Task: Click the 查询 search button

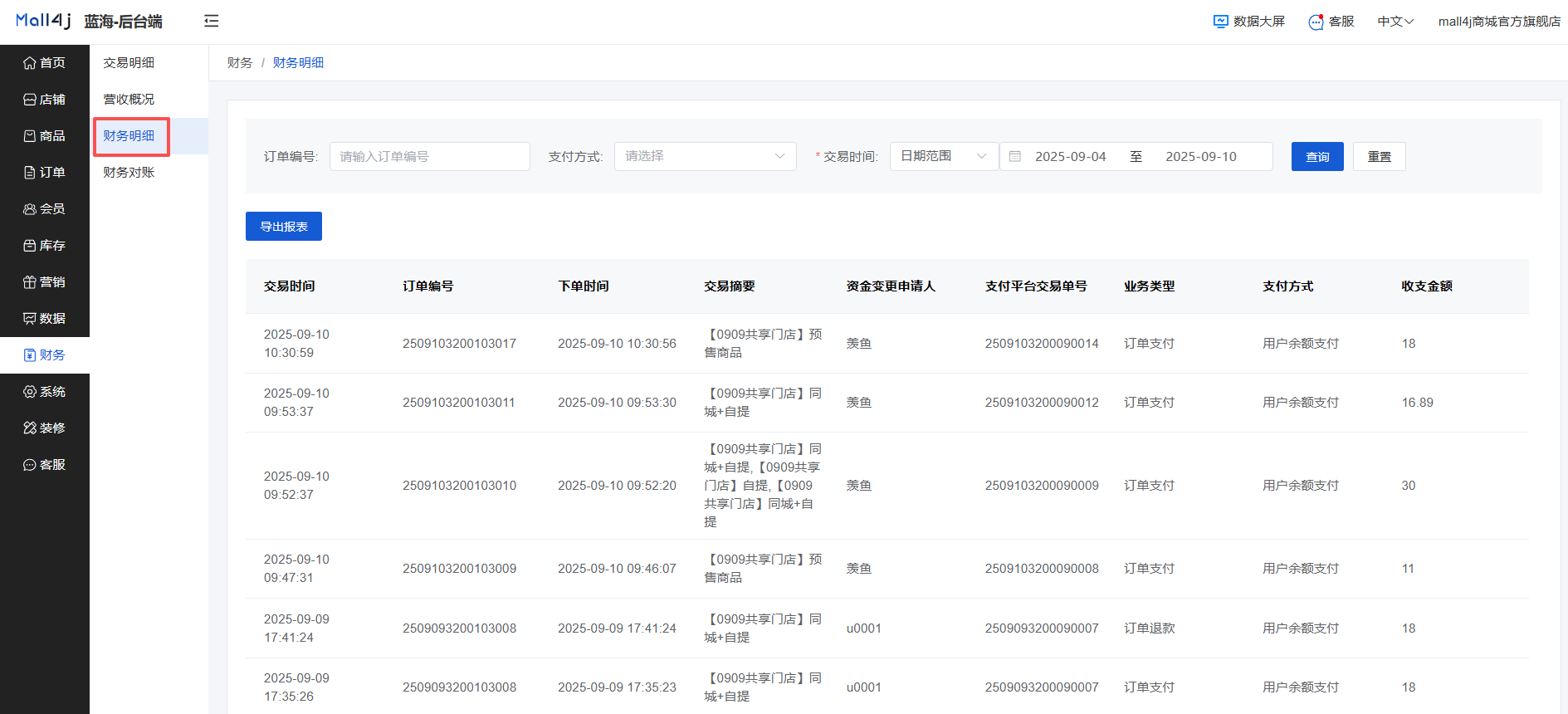Action: click(1317, 156)
